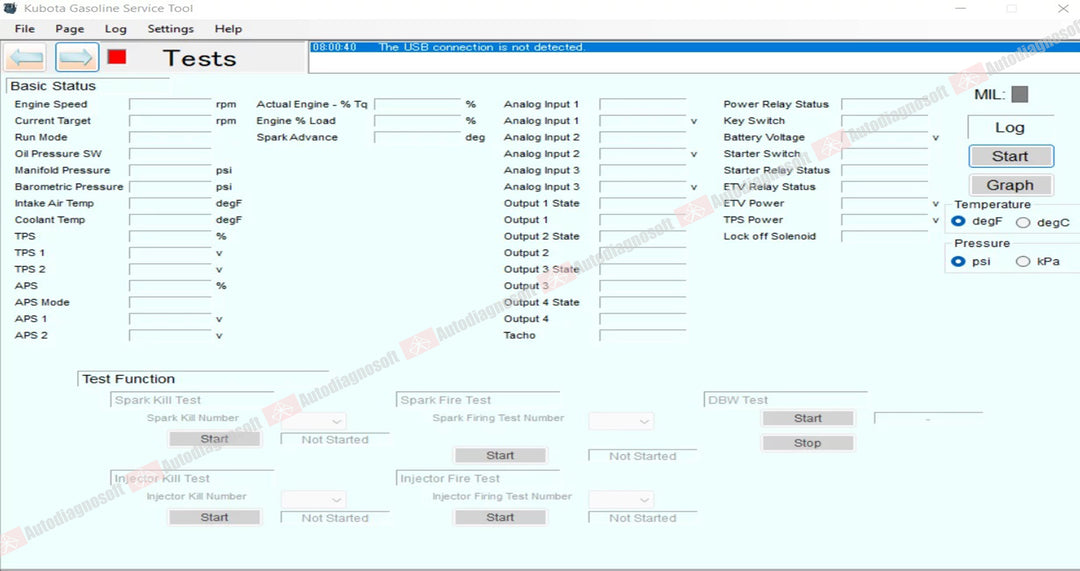
Task: Click the 'USB connection is not detected' message
Action: pyautogui.click(x=481, y=47)
